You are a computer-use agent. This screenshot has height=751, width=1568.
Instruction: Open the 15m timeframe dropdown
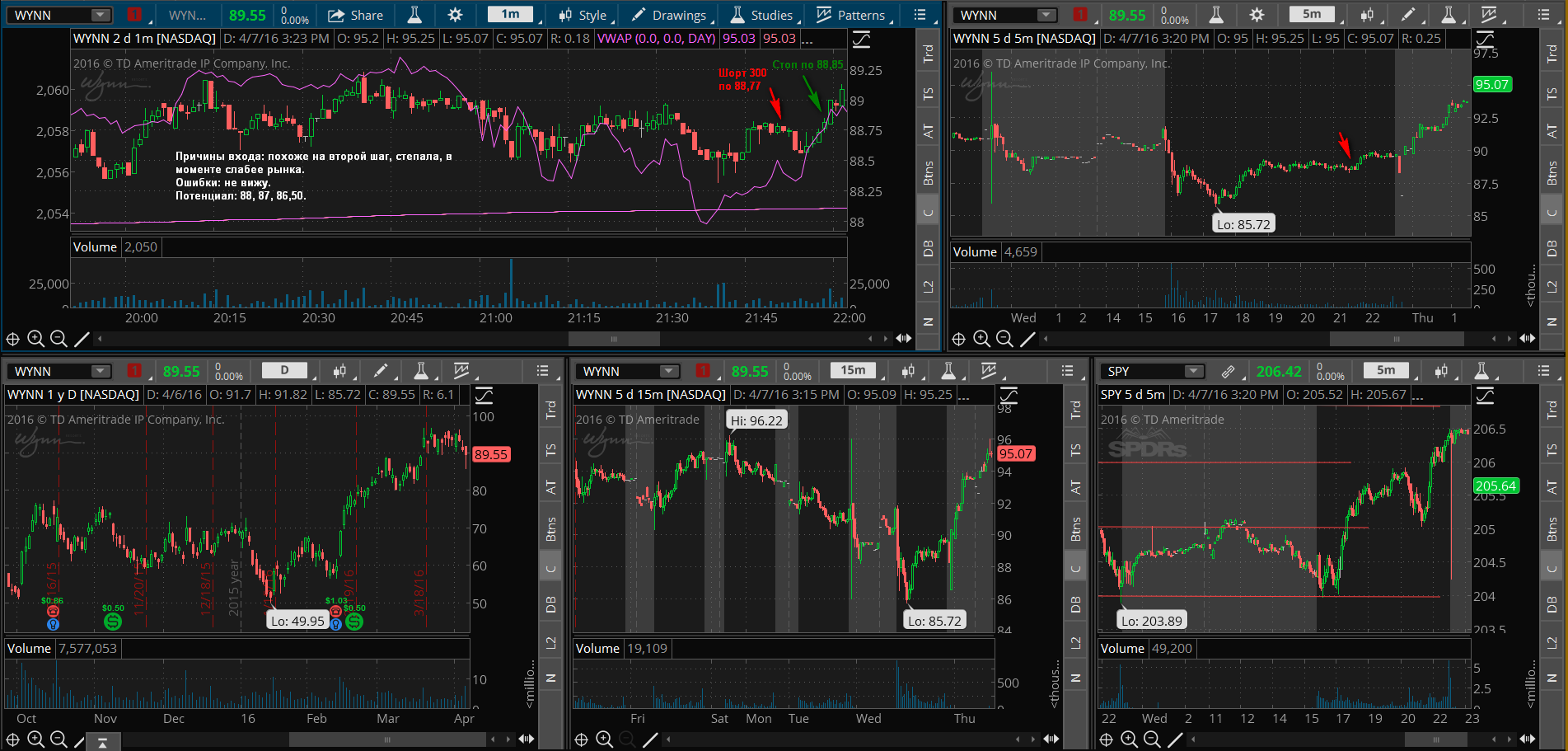(x=854, y=370)
